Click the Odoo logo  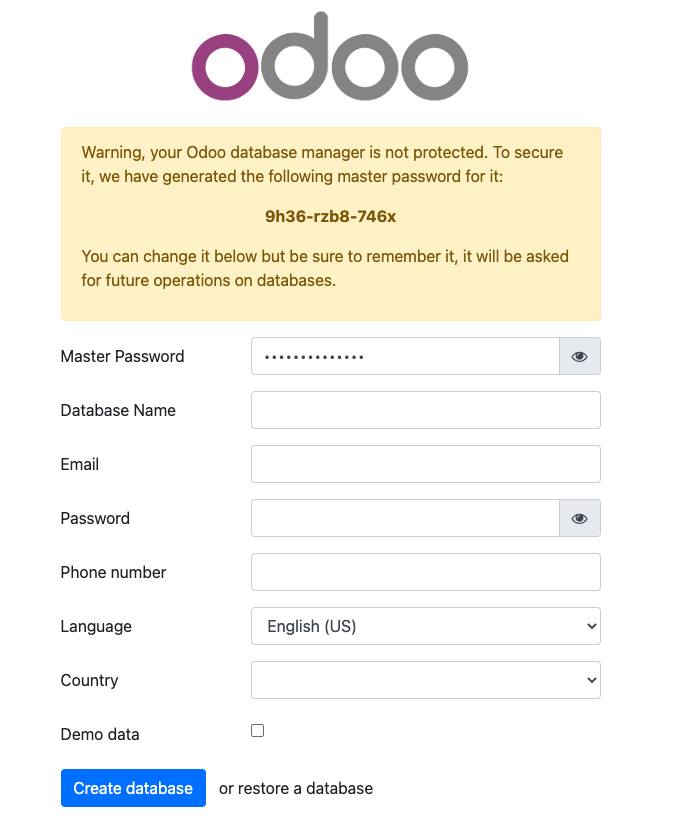330,58
